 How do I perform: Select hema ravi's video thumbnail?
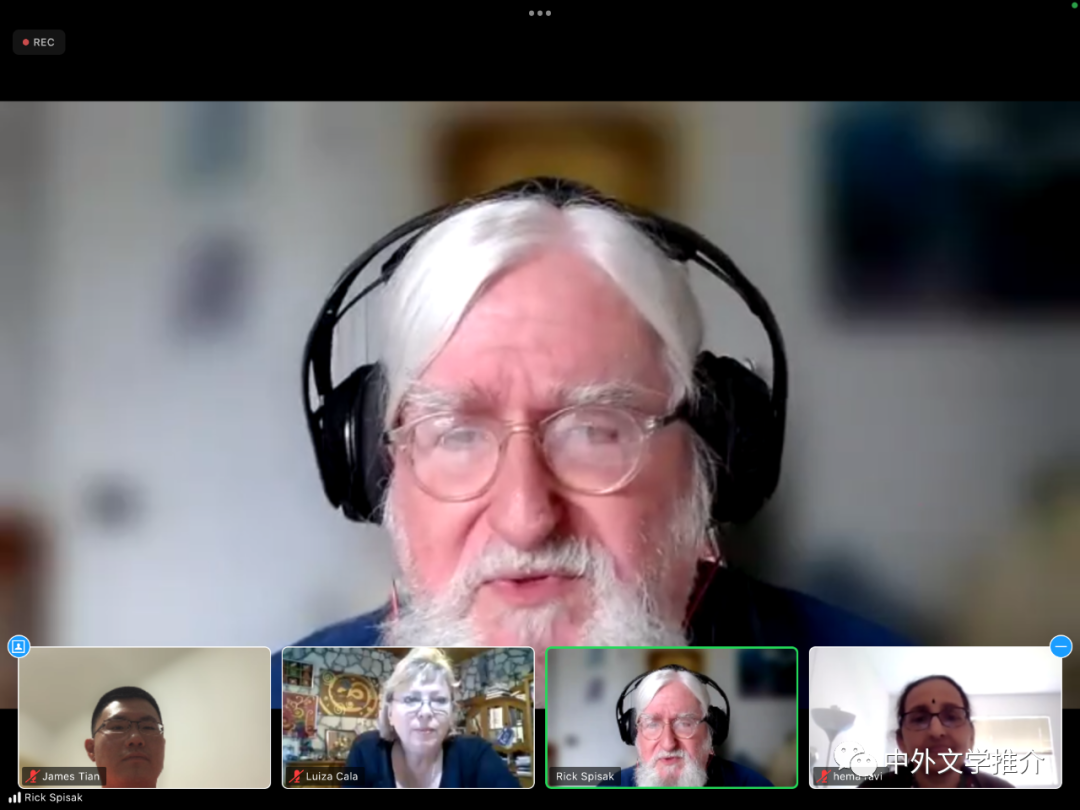pyautogui.click(x=935, y=717)
